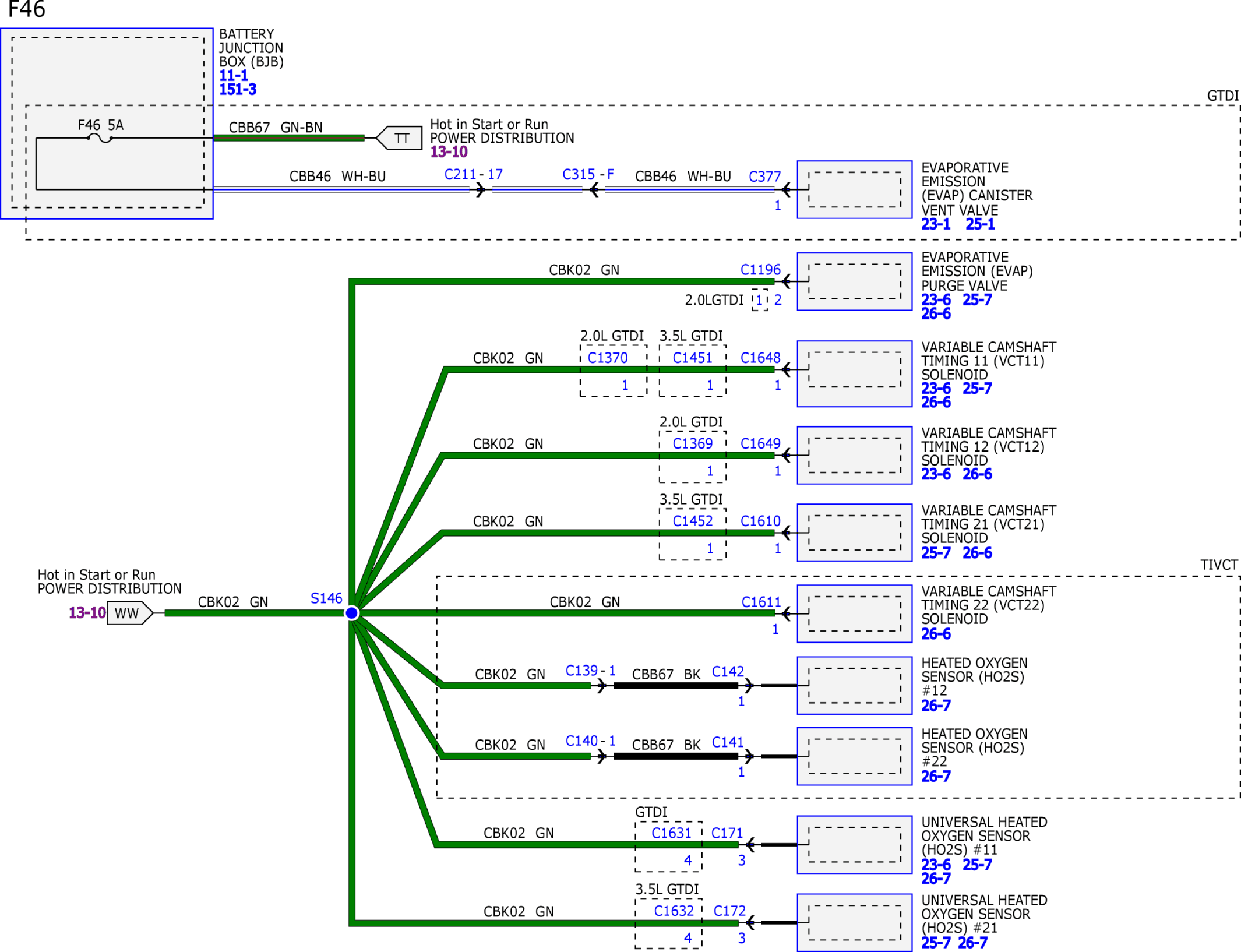Open link 13-10 under the TT symbol
1241x952 pixels.
click(x=449, y=152)
